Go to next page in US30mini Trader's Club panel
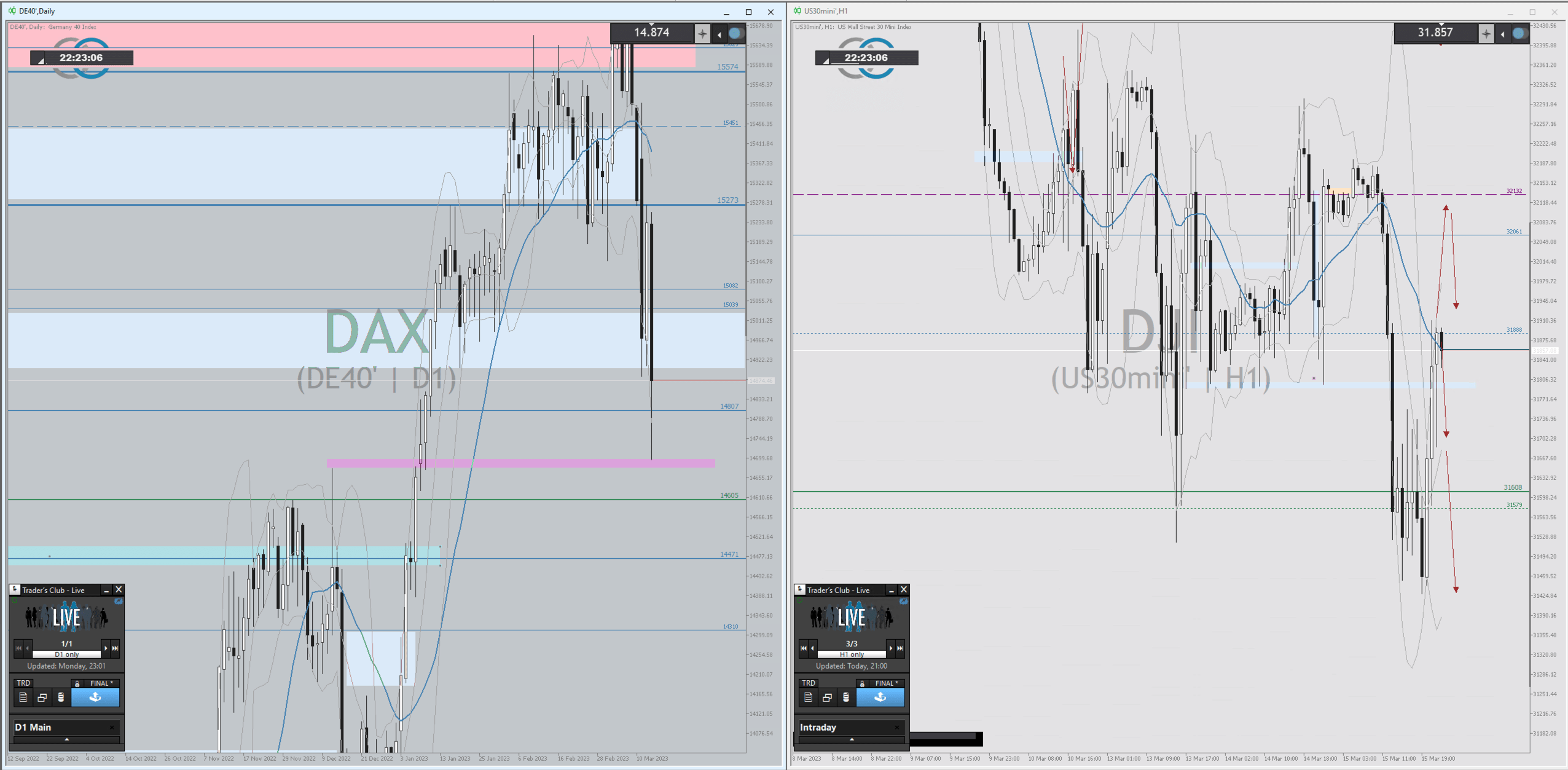The height and width of the screenshot is (770, 1568). [x=891, y=648]
